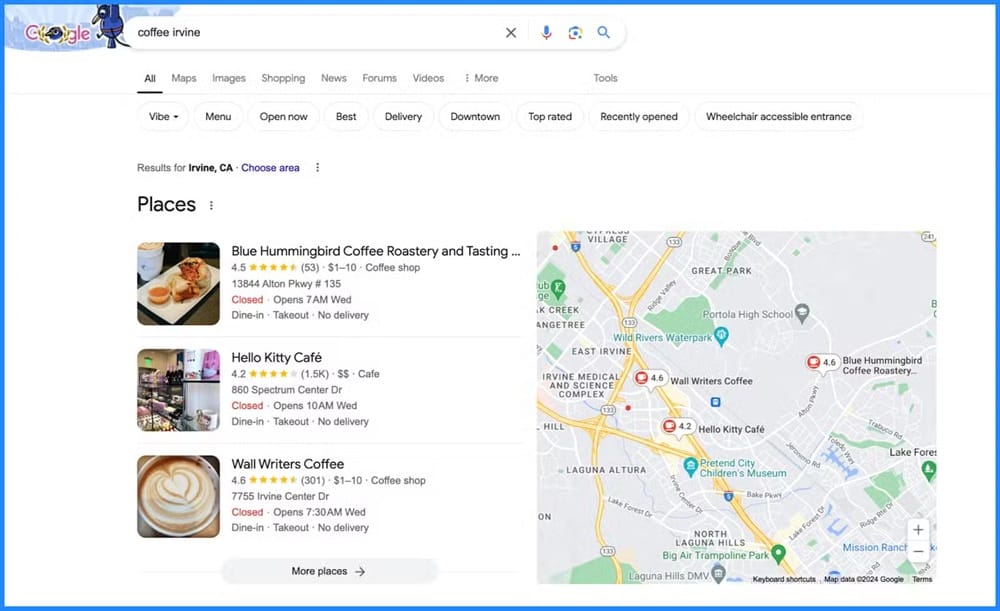Clear the search box with X icon
This screenshot has width=1000, height=611.
[x=511, y=33]
